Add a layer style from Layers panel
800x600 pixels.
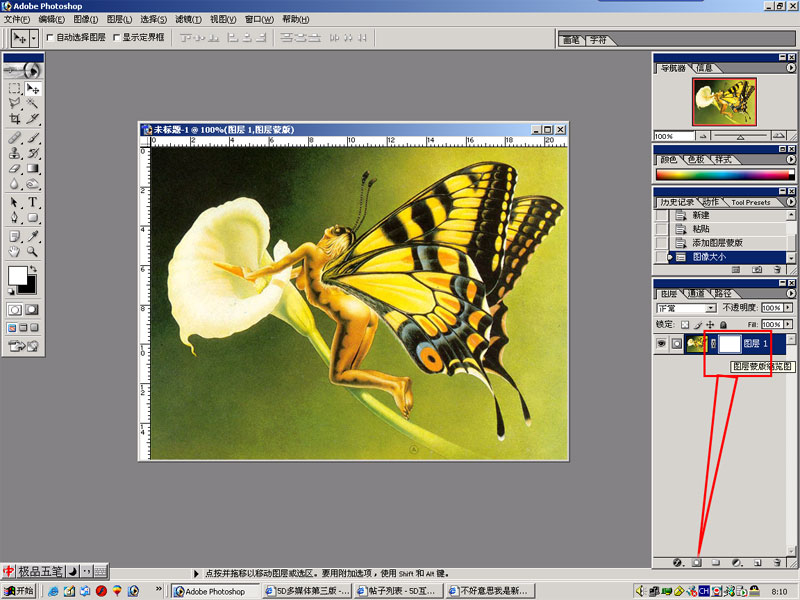[x=677, y=563]
